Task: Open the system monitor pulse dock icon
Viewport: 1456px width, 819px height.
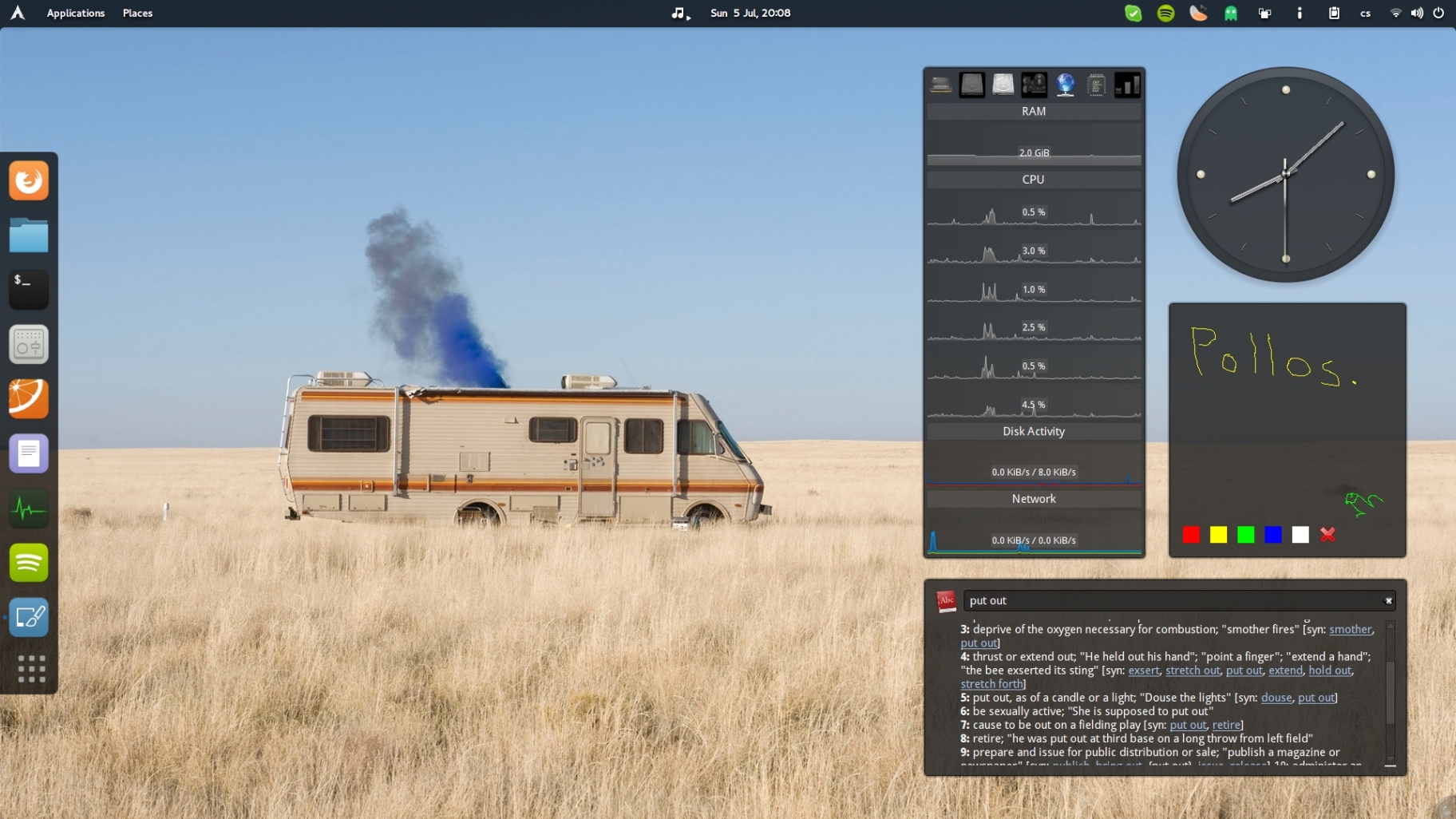Action: pos(29,508)
